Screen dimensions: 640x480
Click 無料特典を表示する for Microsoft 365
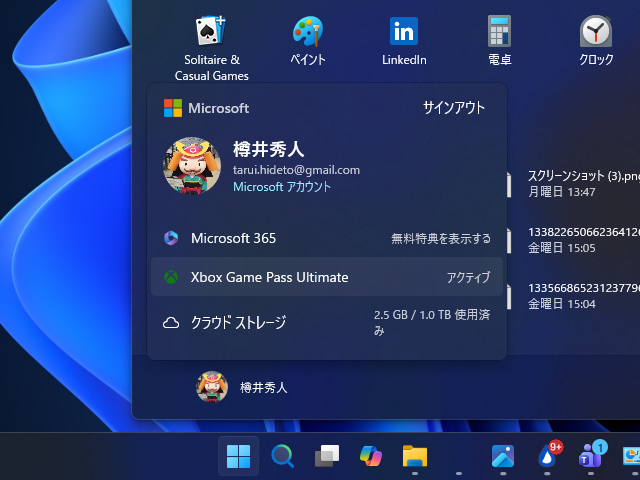441,238
